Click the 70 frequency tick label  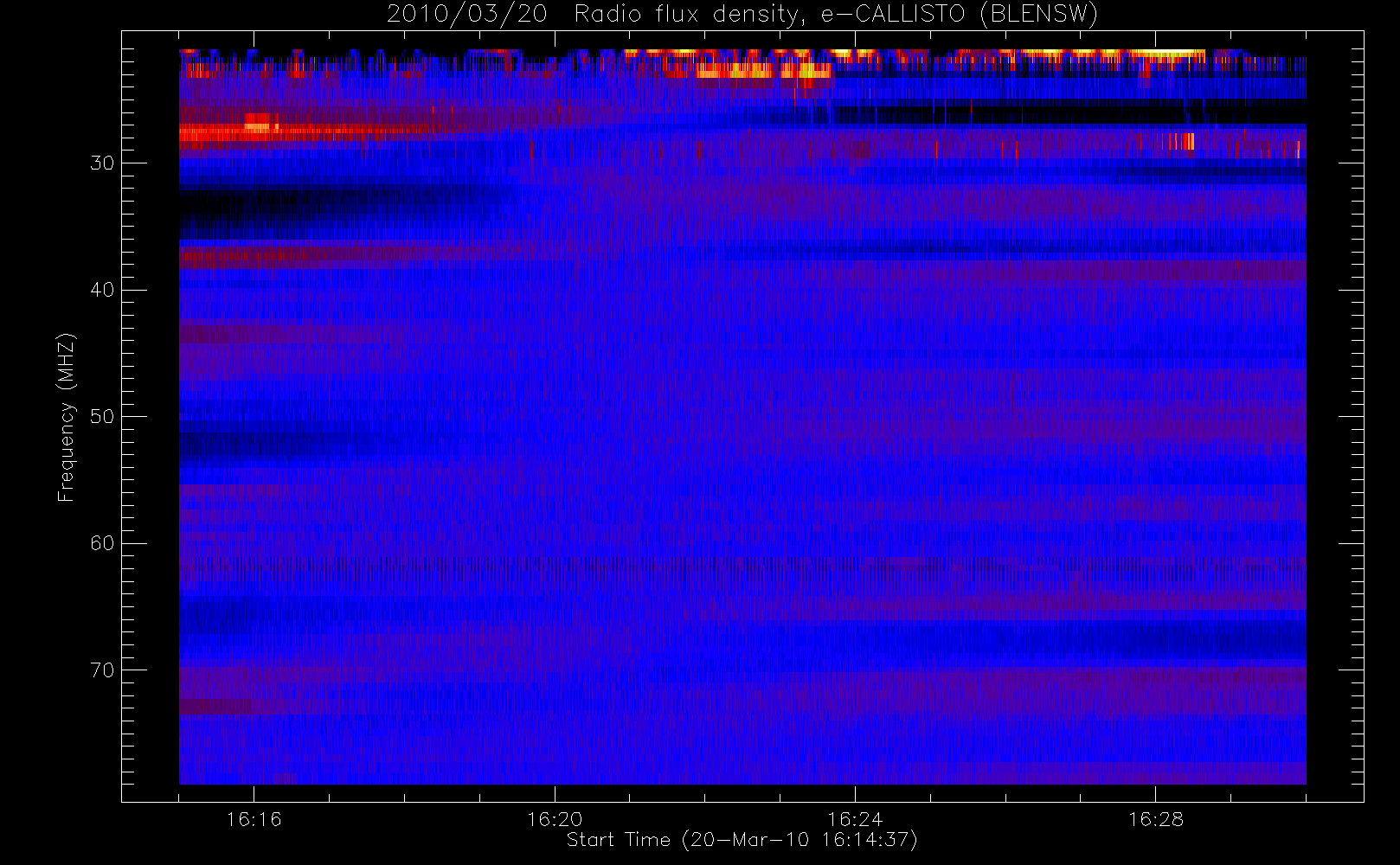tap(102, 670)
